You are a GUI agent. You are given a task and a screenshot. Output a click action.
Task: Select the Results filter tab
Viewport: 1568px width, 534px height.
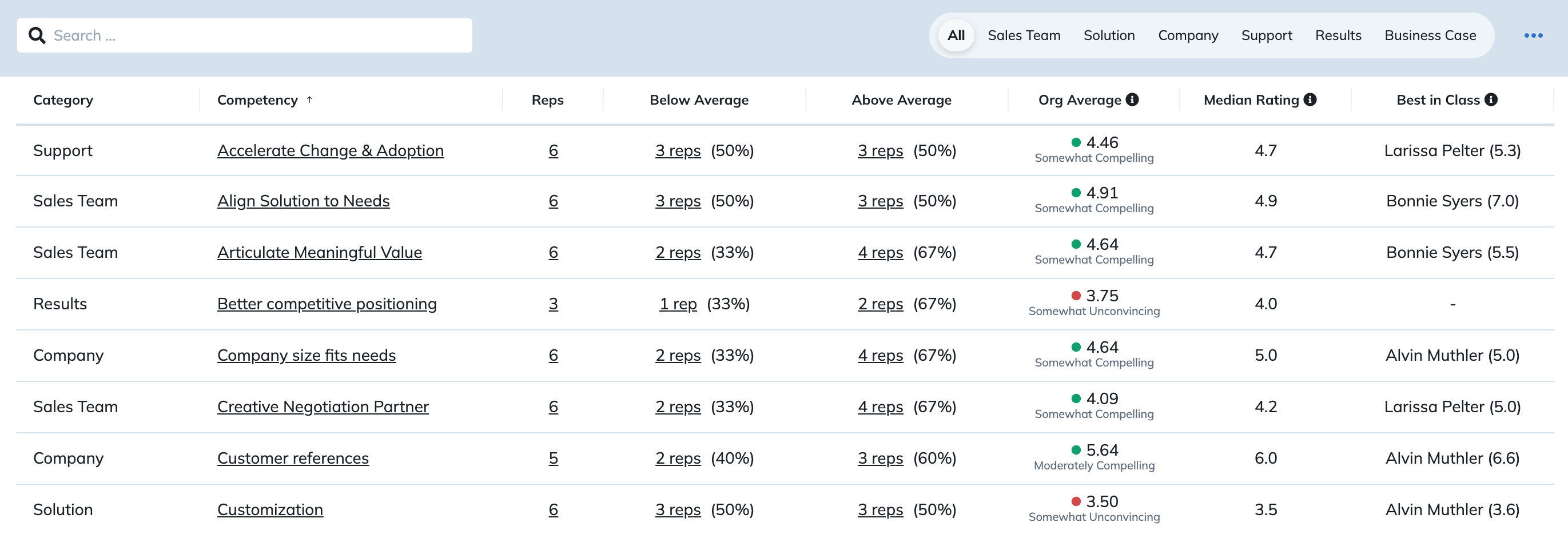click(1338, 35)
